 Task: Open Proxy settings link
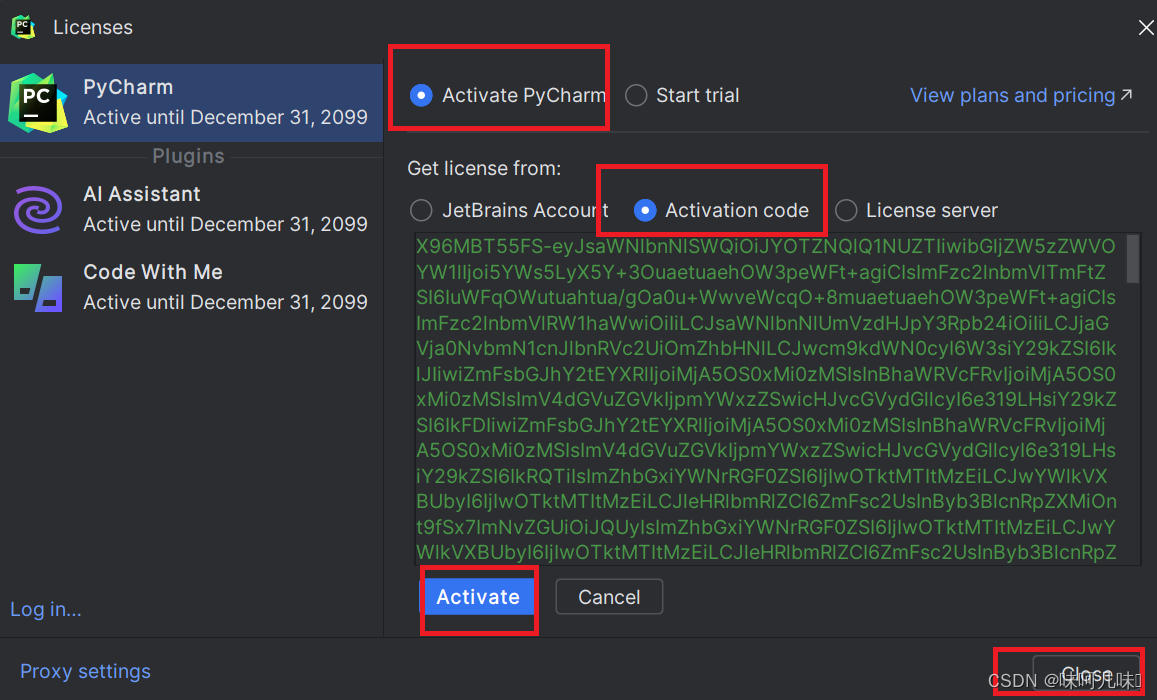tap(86, 671)
